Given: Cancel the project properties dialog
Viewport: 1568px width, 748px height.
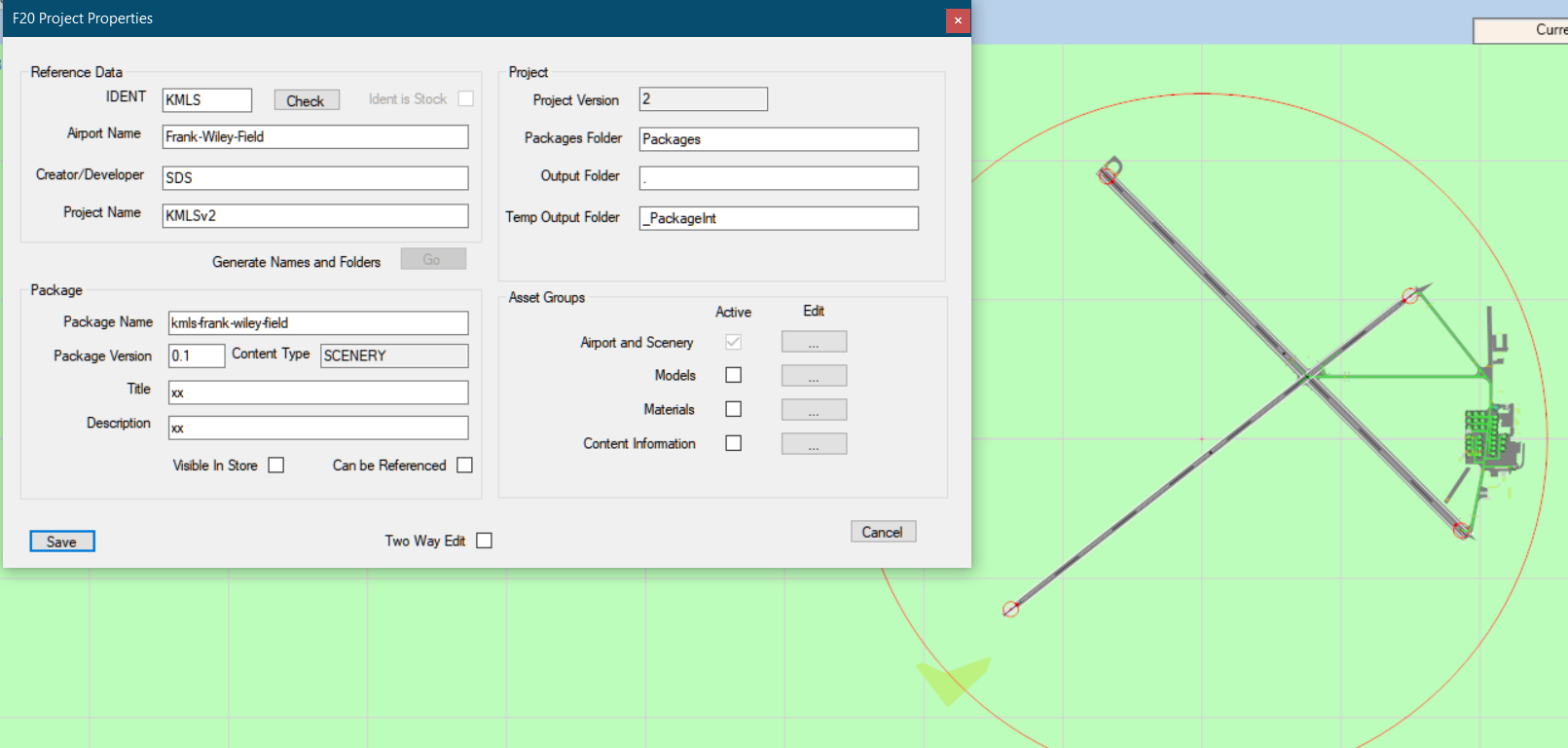Looking at the screenshot, I should [883, 532].
